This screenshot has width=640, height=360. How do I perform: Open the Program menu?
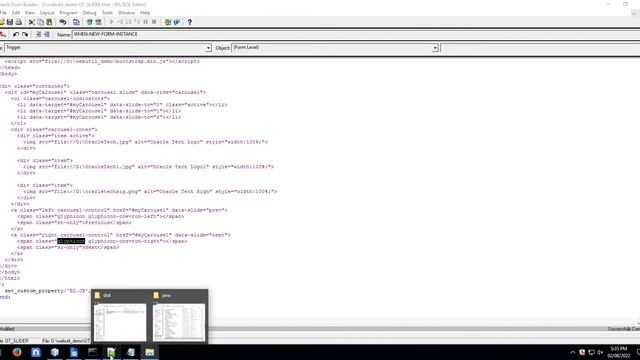[68, 13]
